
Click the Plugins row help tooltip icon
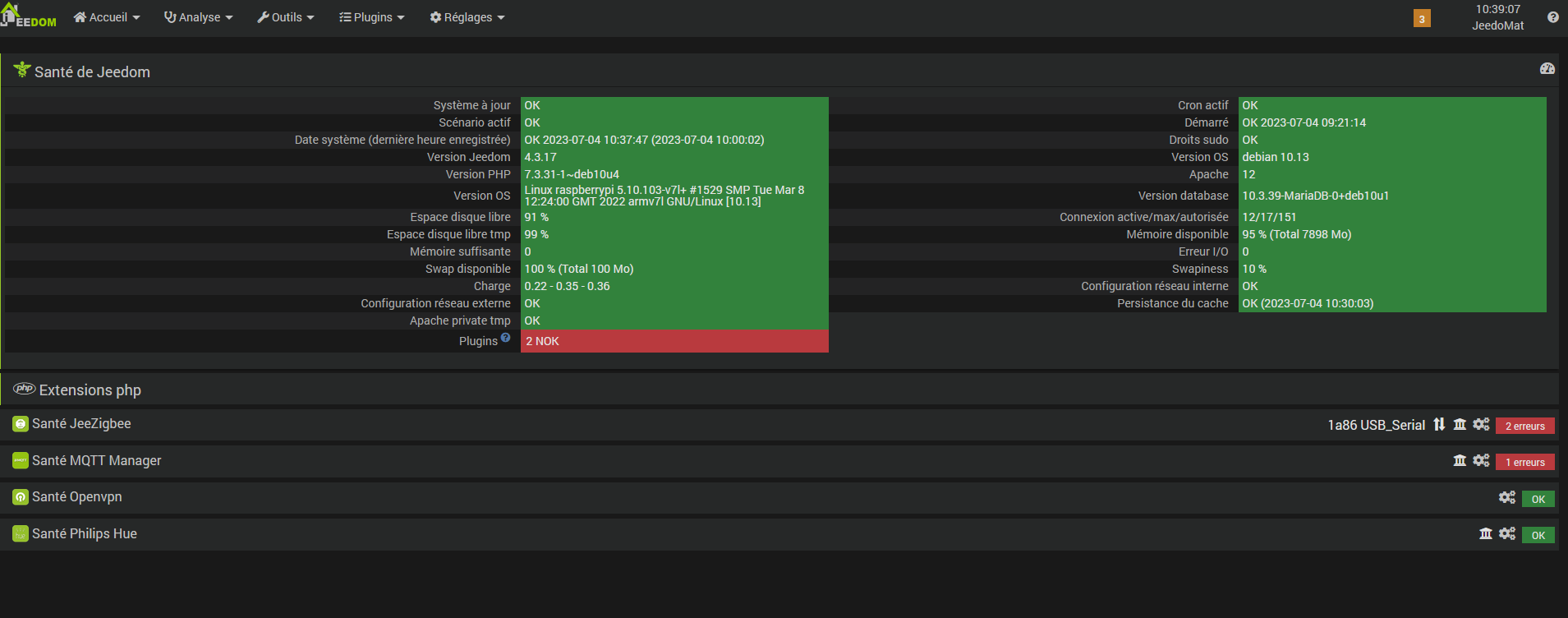[x=506, y=338]
